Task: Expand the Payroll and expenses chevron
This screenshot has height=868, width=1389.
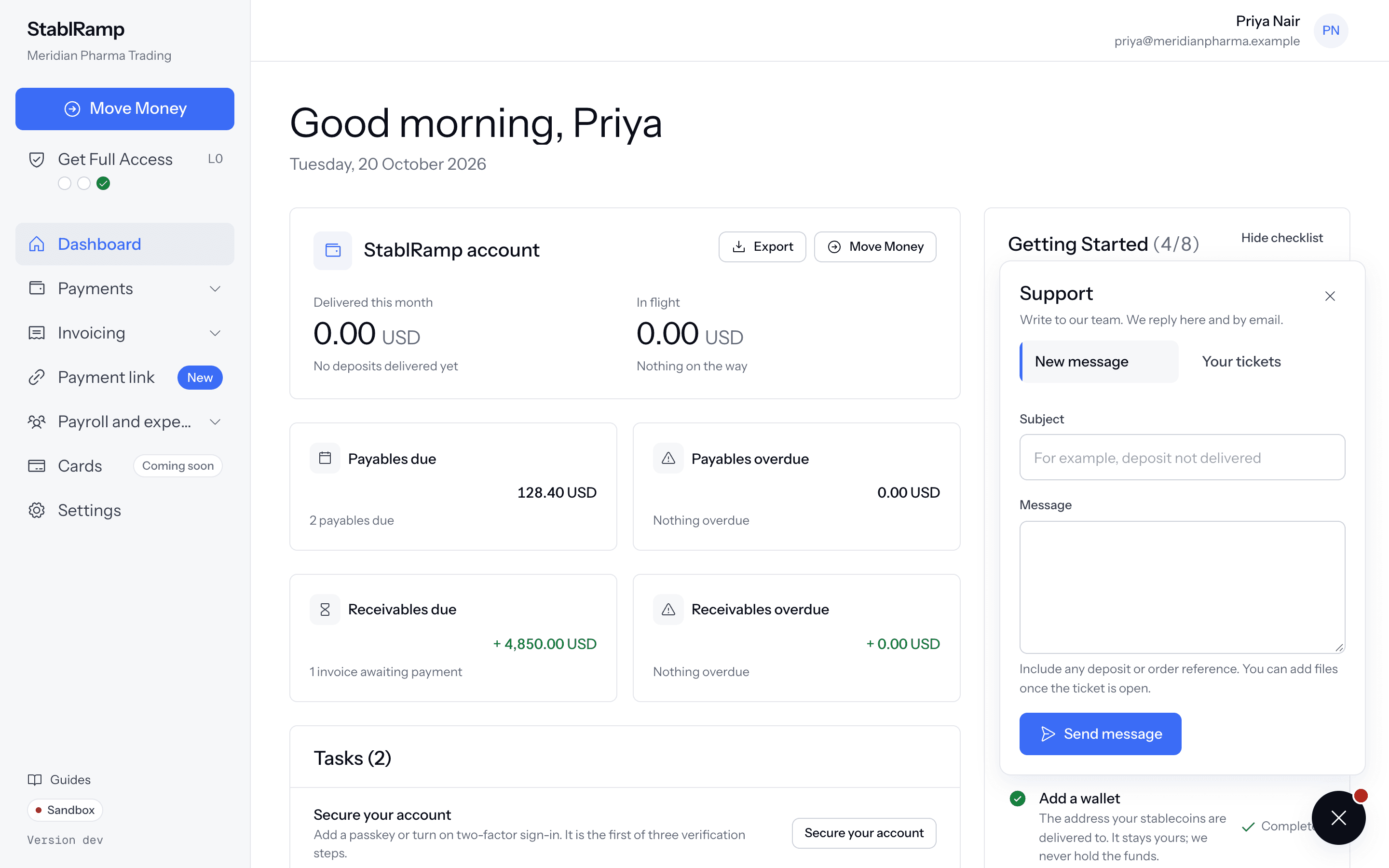Action: [x=215, y=422]
